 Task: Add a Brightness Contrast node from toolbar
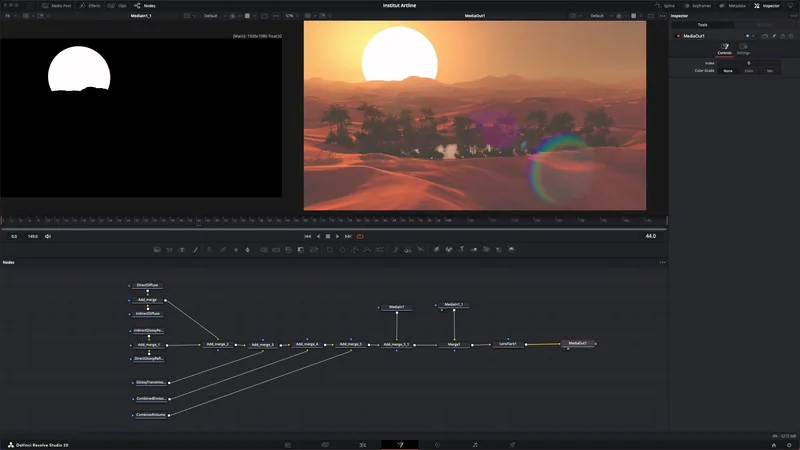(236, 249)
